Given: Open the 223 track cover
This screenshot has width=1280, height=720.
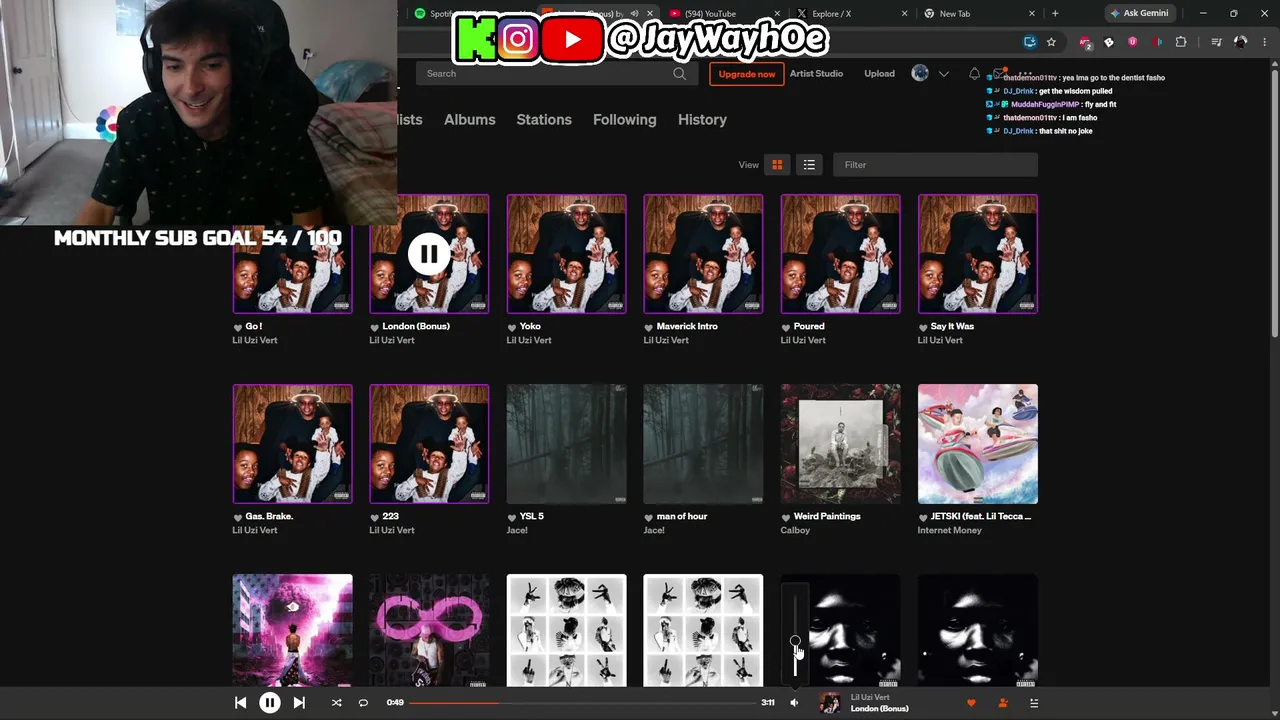Looking at the screenshot, I should click(x=429, y=444).
